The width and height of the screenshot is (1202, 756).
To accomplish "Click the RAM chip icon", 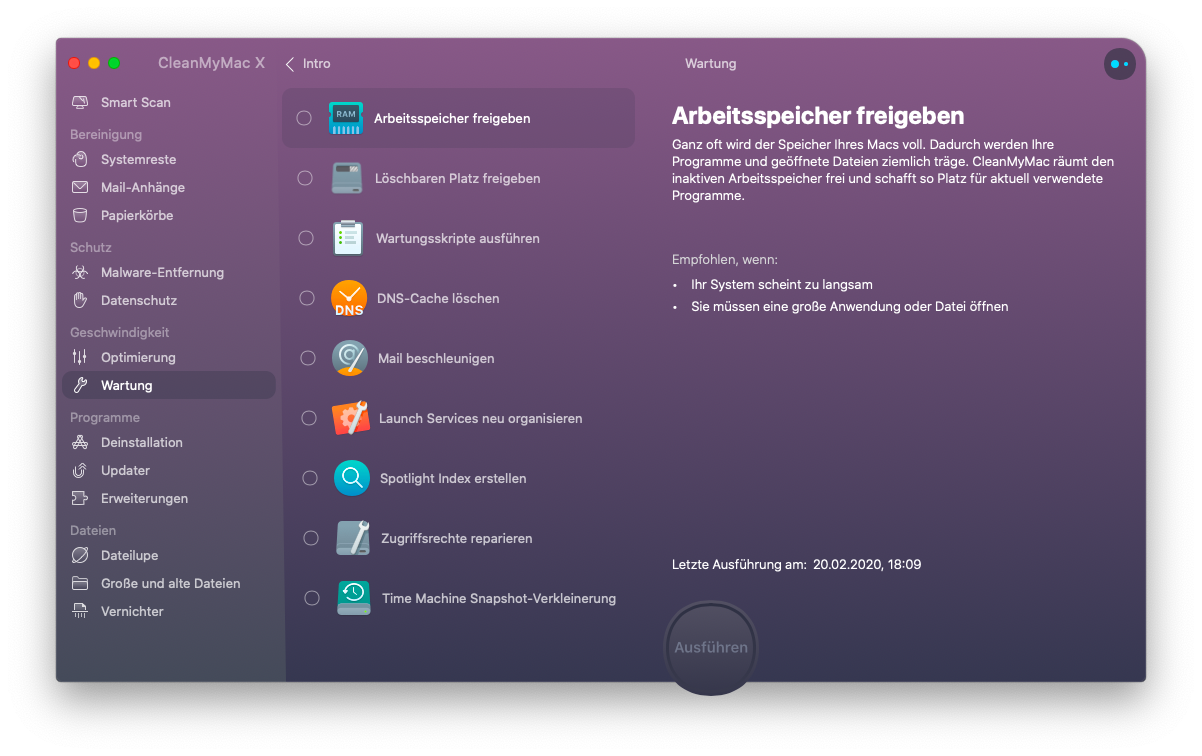I will click(346, 118).
